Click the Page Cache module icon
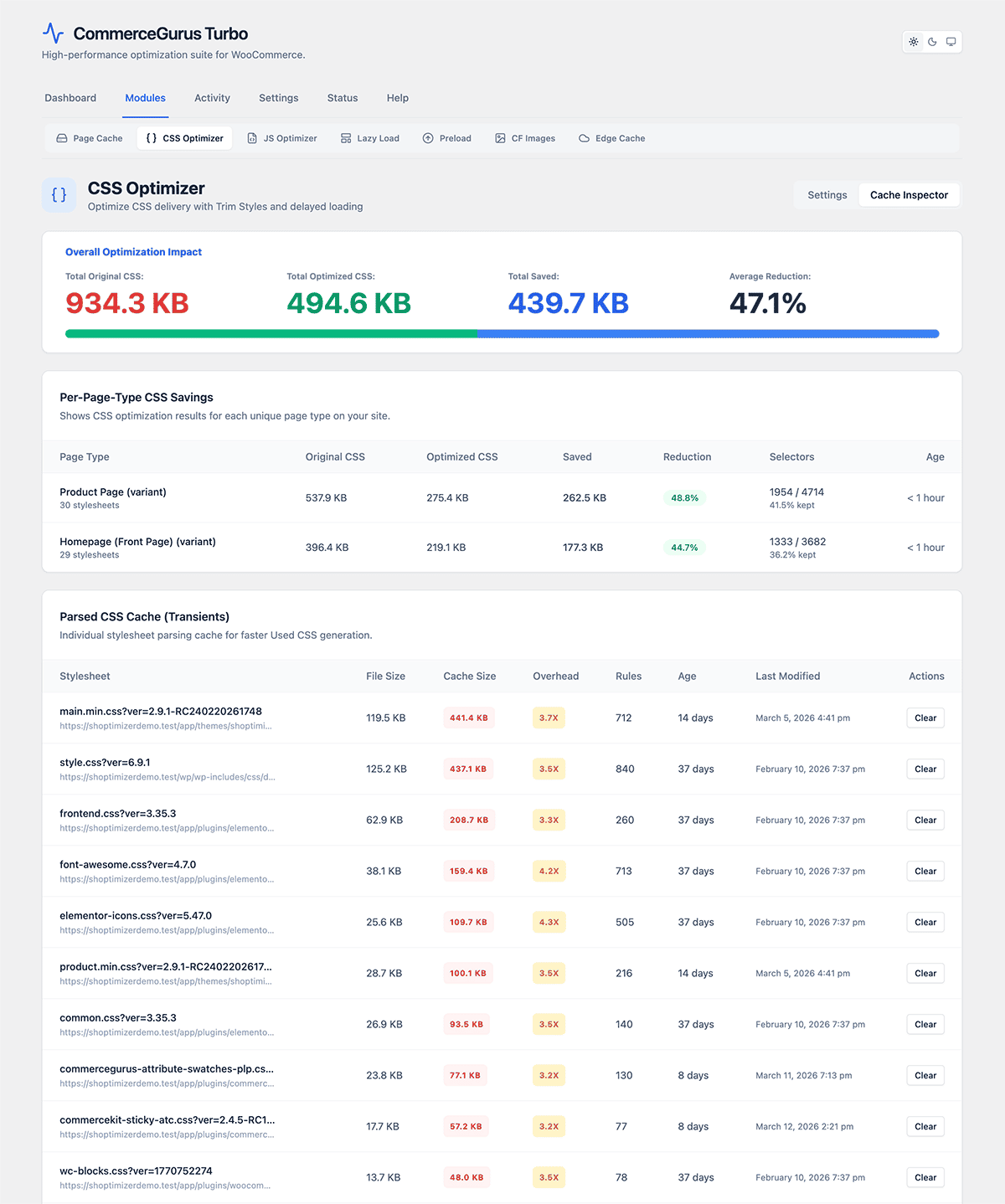The height and width of the screenshot is (1204, 1005). (x=62, y=138)
